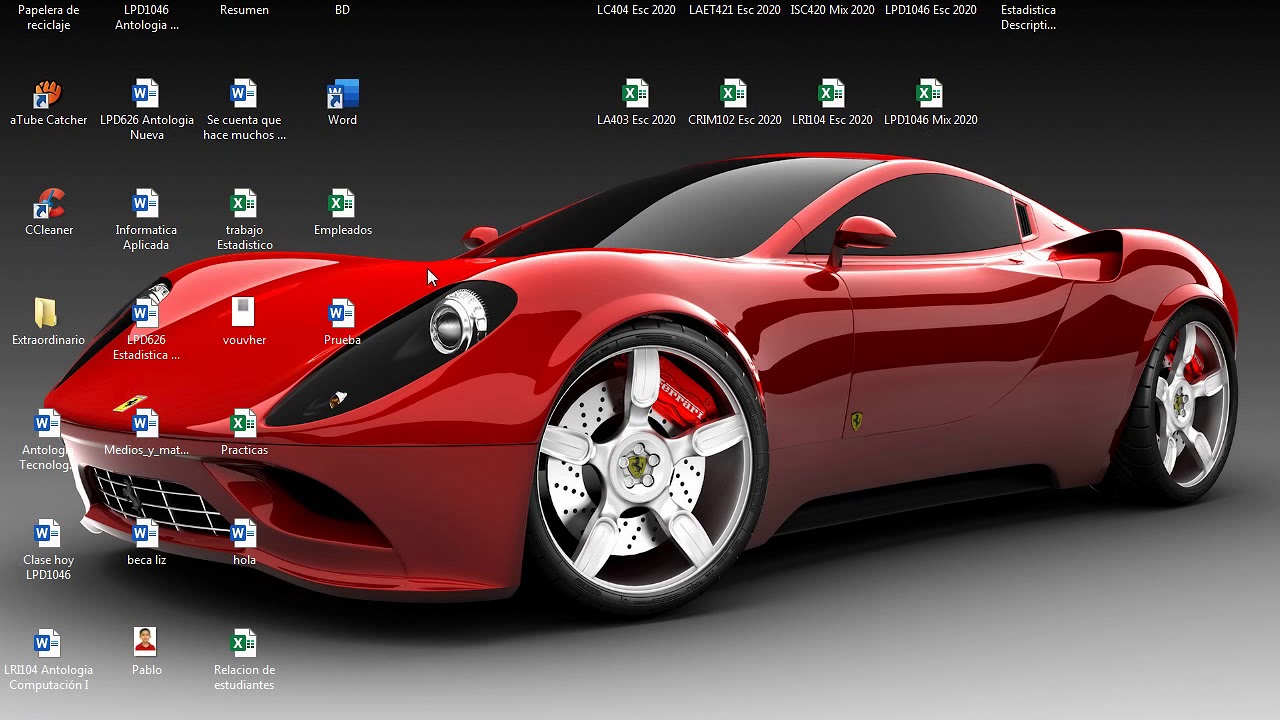1280x720 pixels.
Task: Select the beca liz Word document
Action: coord(146,534)
